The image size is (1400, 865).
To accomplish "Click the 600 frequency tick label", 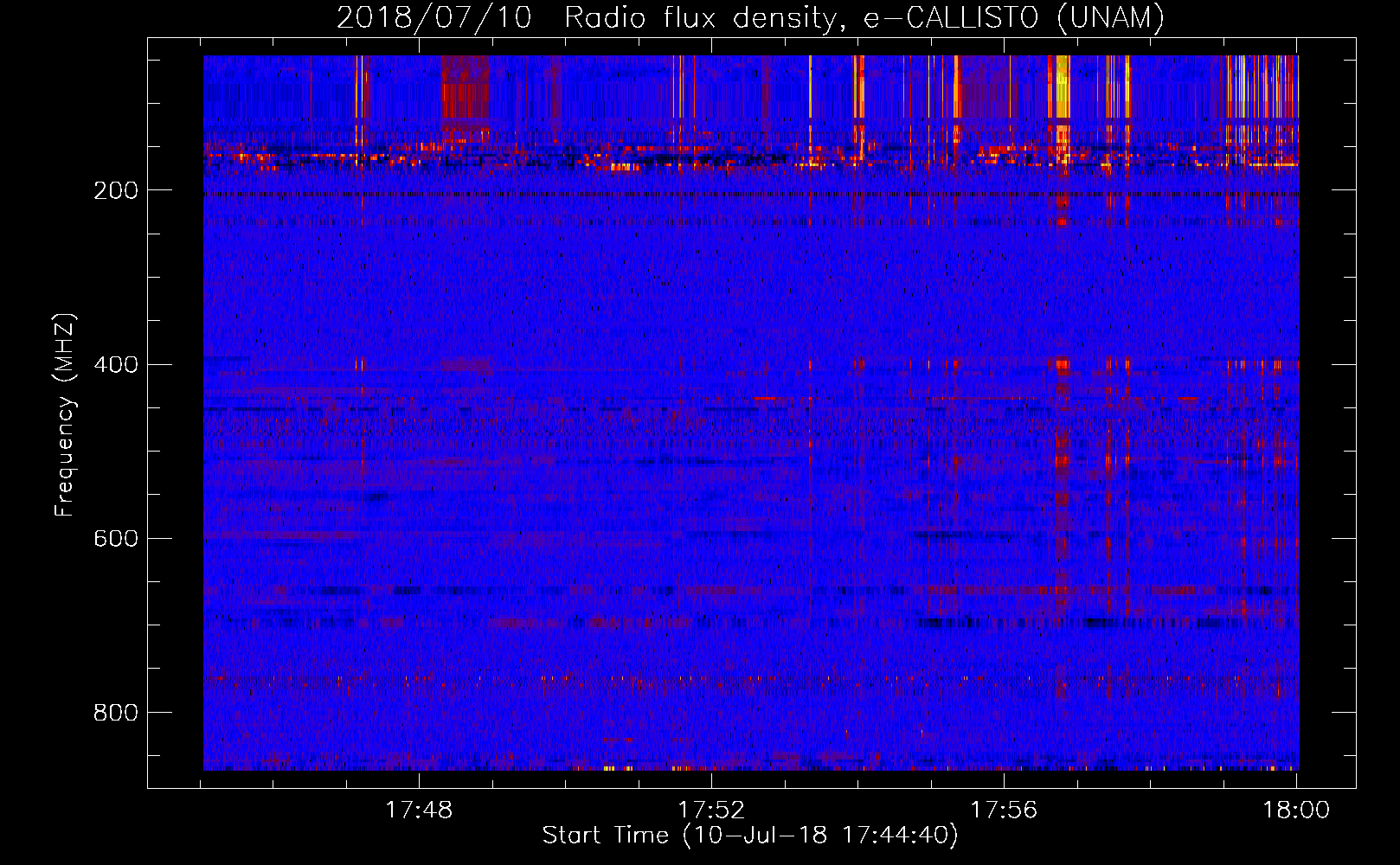I will 115,538.
